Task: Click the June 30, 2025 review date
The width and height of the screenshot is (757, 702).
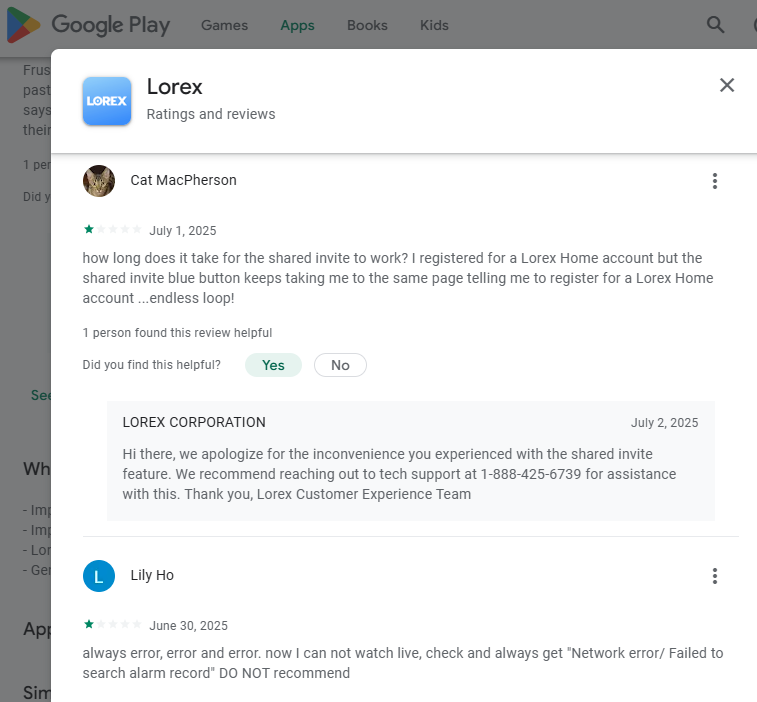Action: point(188,626)
